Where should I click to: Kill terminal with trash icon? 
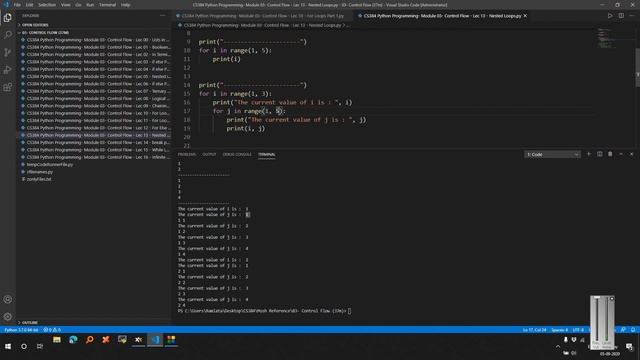610,154
